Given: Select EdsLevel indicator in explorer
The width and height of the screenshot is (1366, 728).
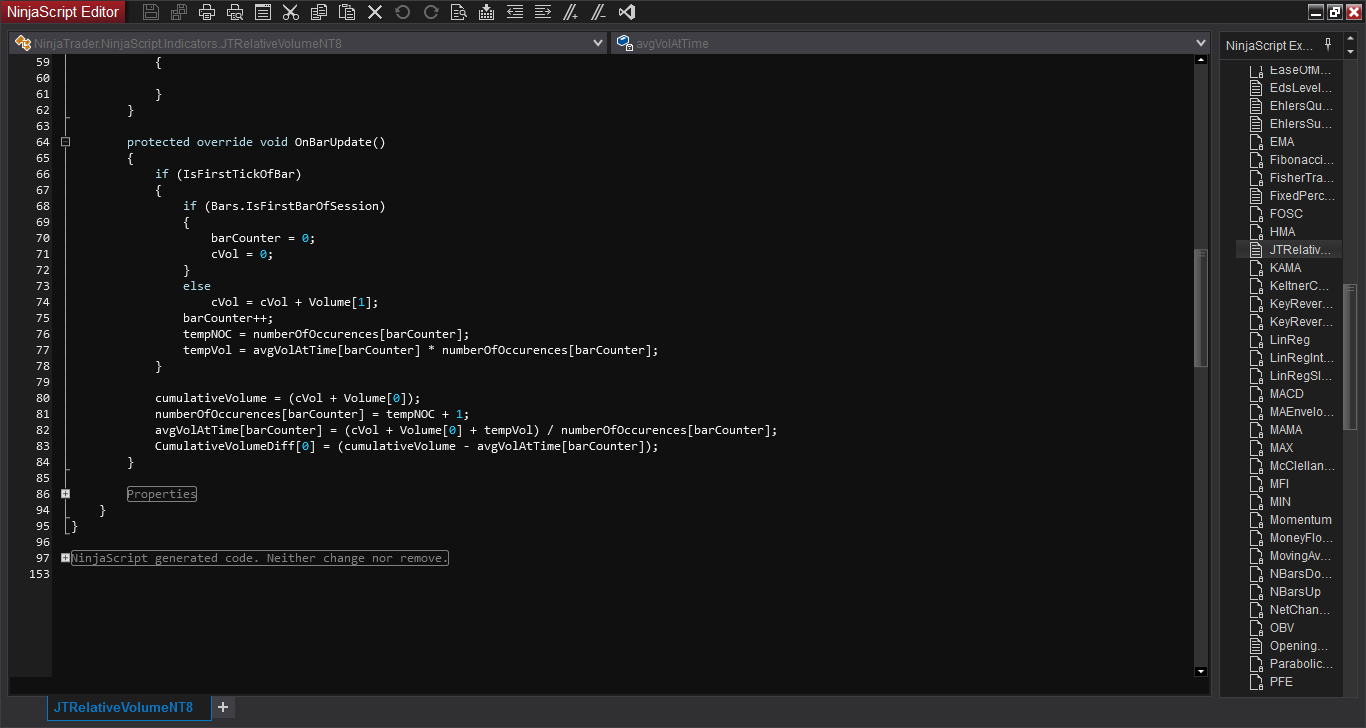Looking at the screenshot, I should (x=1301, y=88).
